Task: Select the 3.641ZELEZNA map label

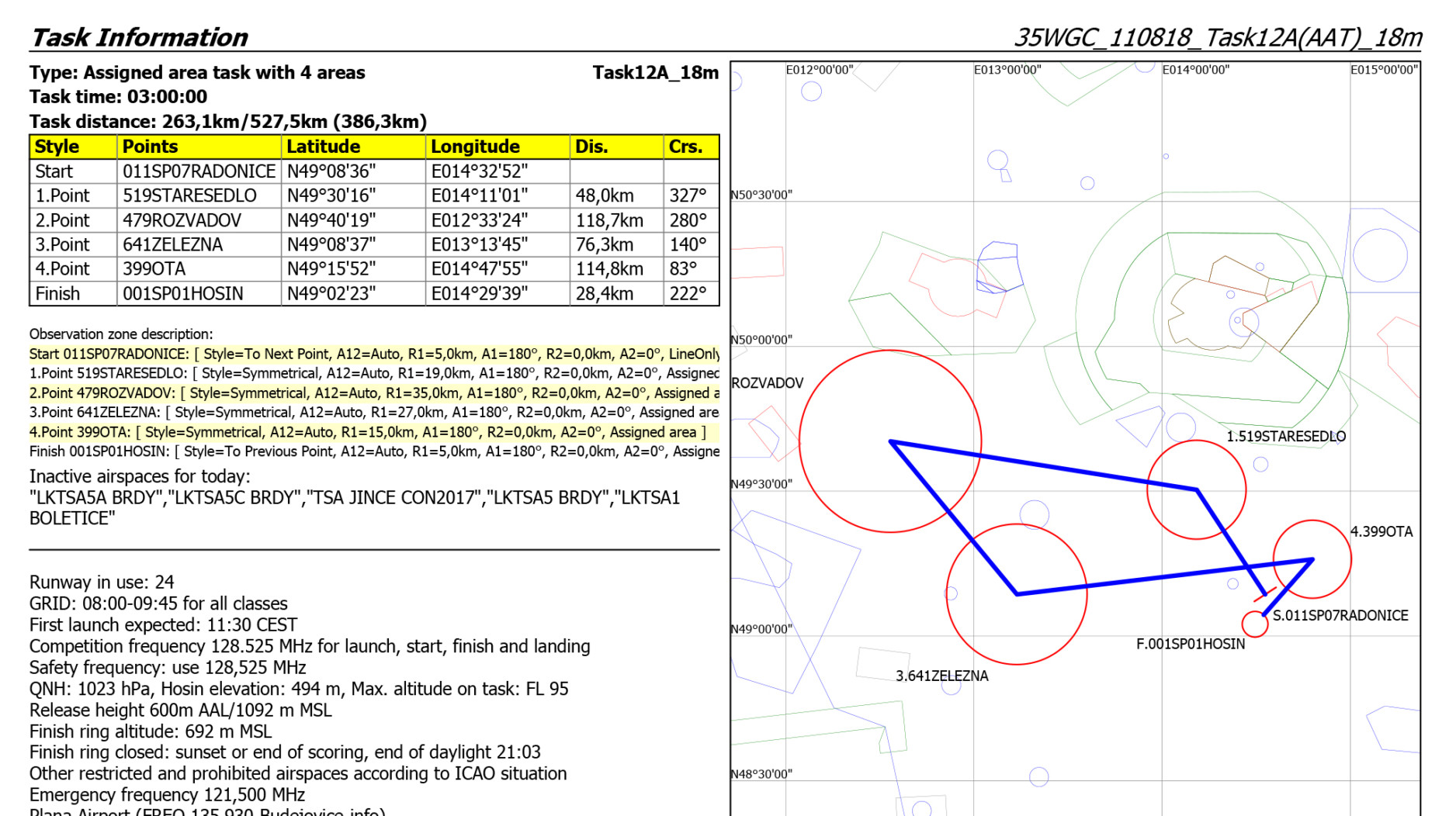Action: click(941, 676)
